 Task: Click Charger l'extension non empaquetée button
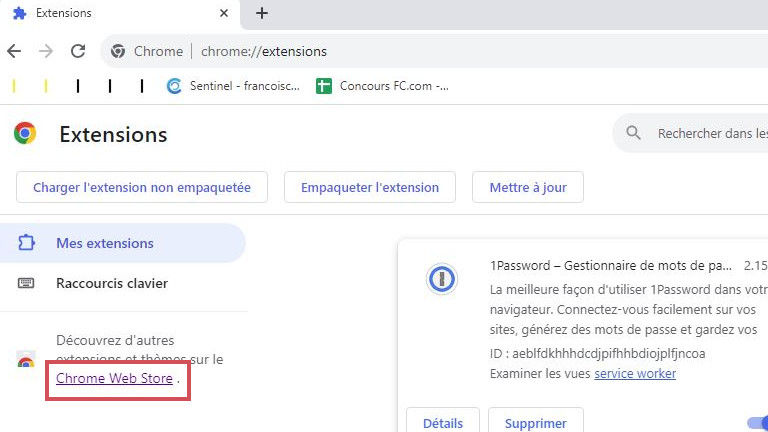tap(141, 187)
